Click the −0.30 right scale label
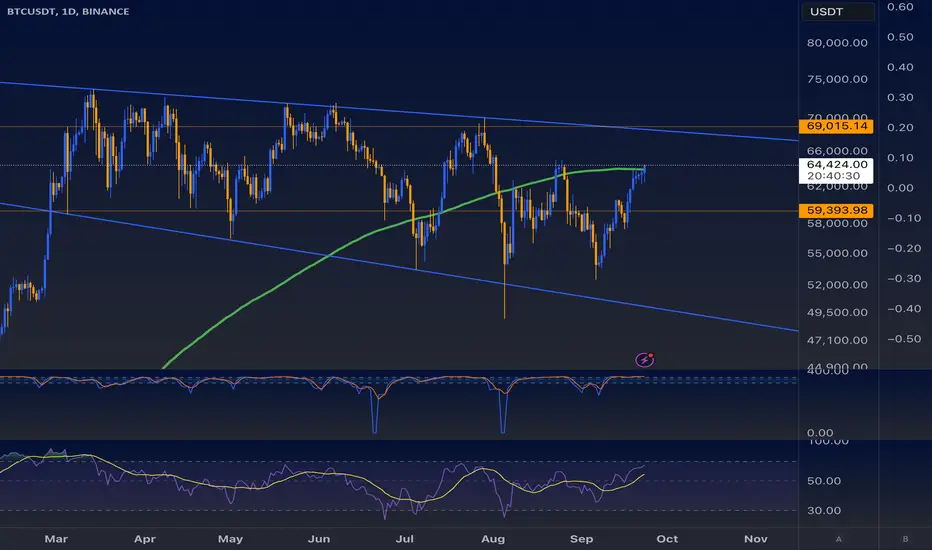 pos(904,278)
